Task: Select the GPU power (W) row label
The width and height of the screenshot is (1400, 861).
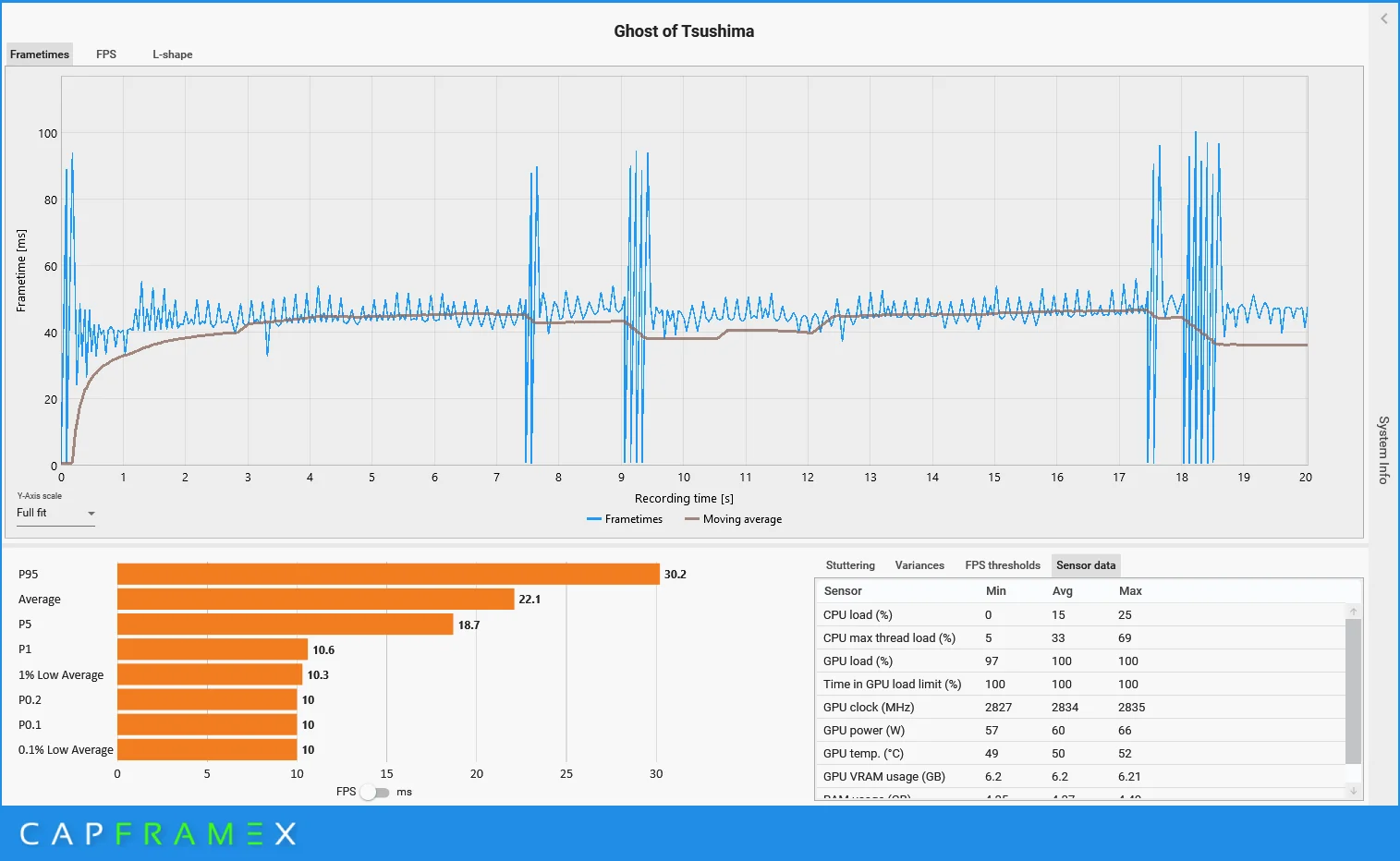Action: pyautogui.click(x=864, y=731)
